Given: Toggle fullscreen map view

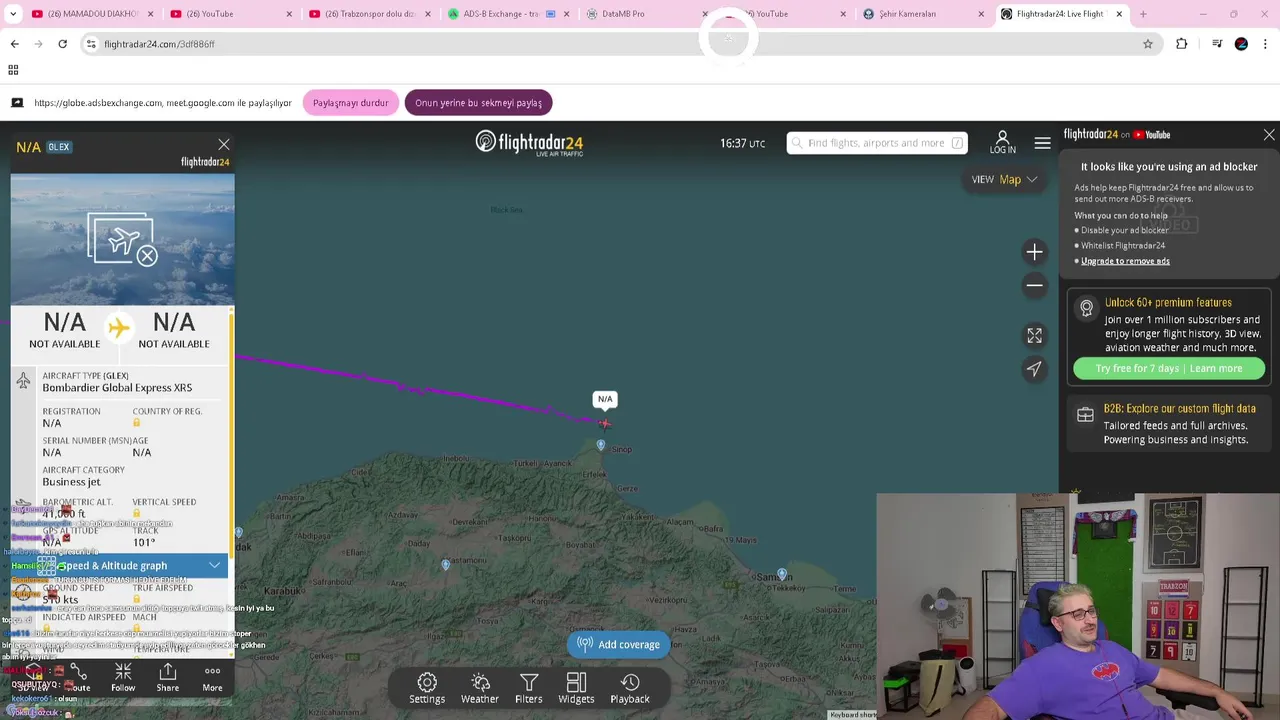Looking at the screenshot, I should (1034, 336).
